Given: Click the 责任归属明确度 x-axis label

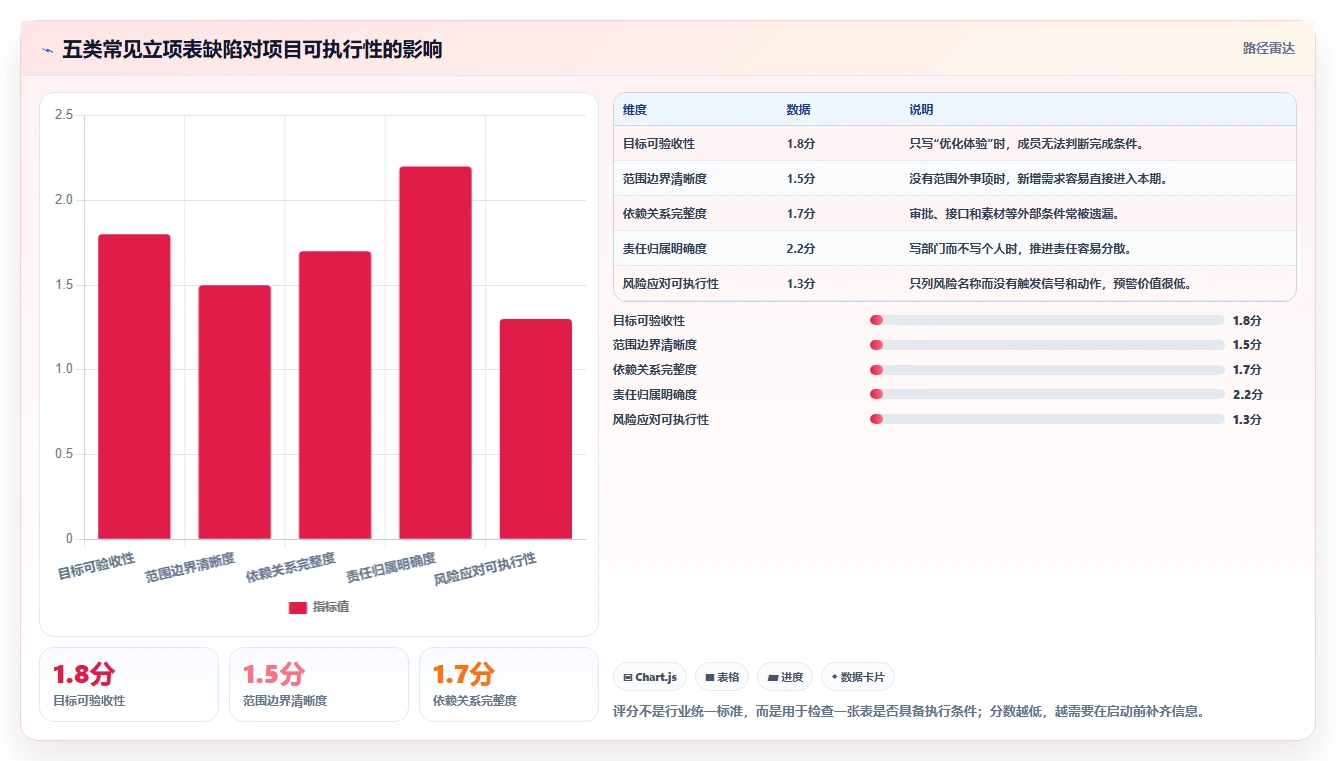Looking at the screenshot, I should pos(391,567).
